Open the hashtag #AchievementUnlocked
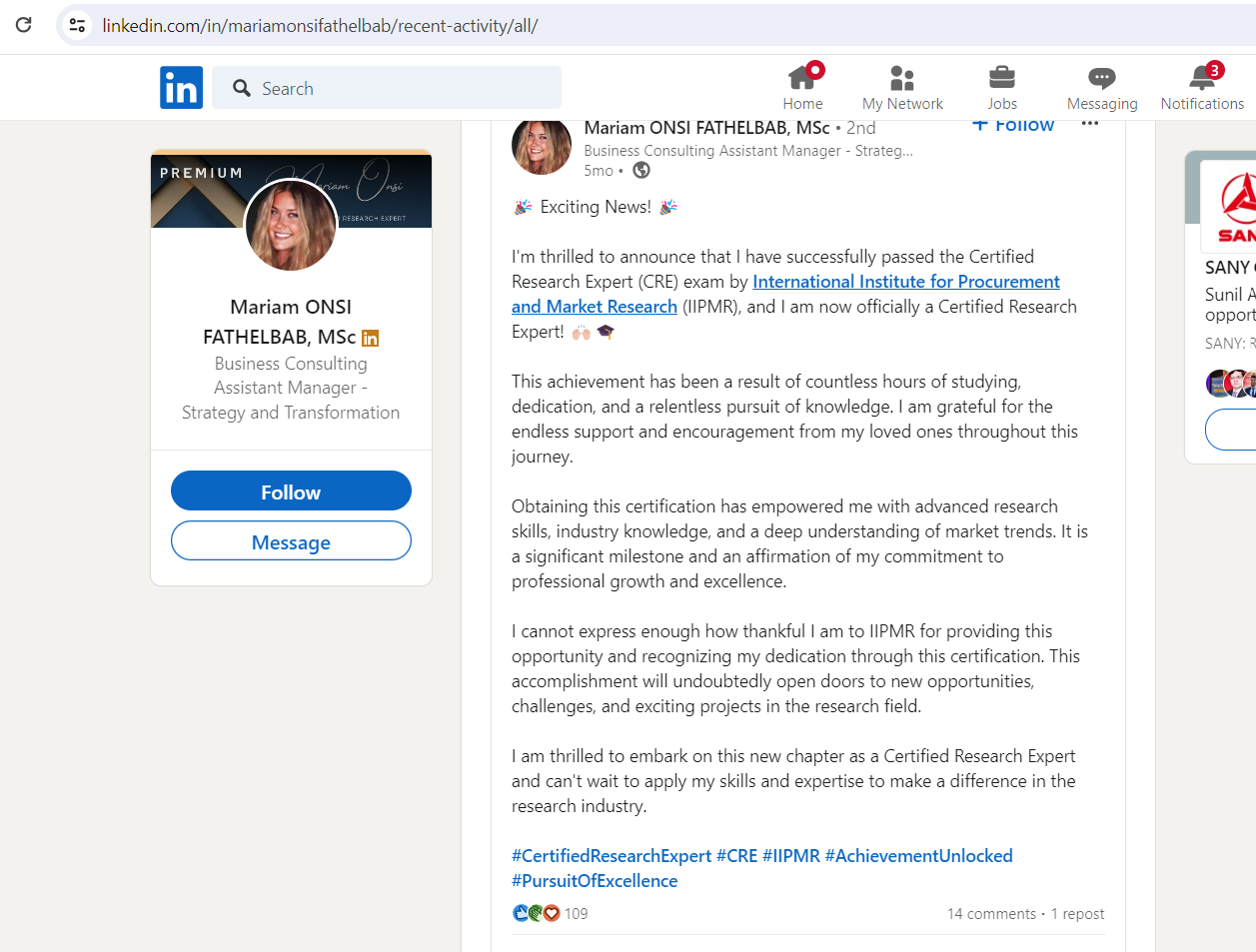The width and height of the screenshot is (1256, 952). (919, 856)
